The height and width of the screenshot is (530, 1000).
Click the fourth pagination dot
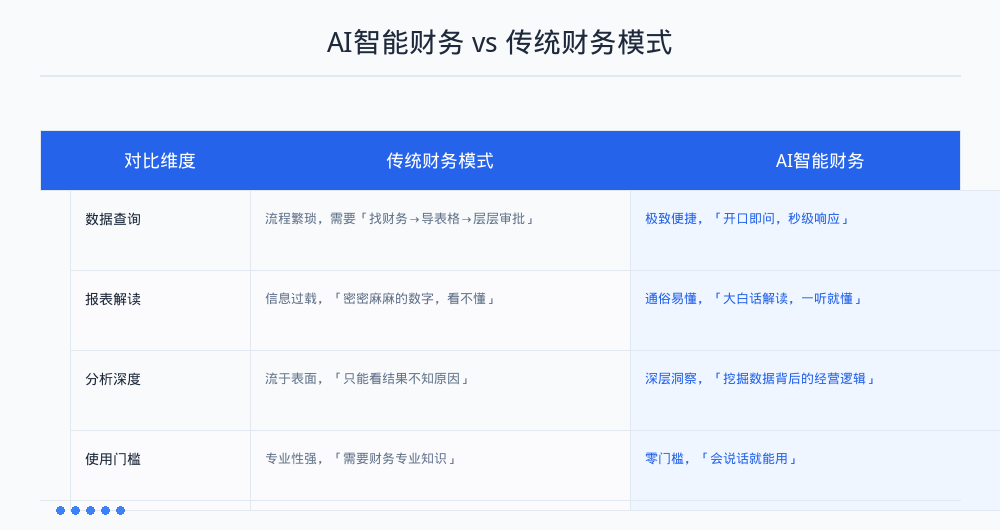[105, 510]
